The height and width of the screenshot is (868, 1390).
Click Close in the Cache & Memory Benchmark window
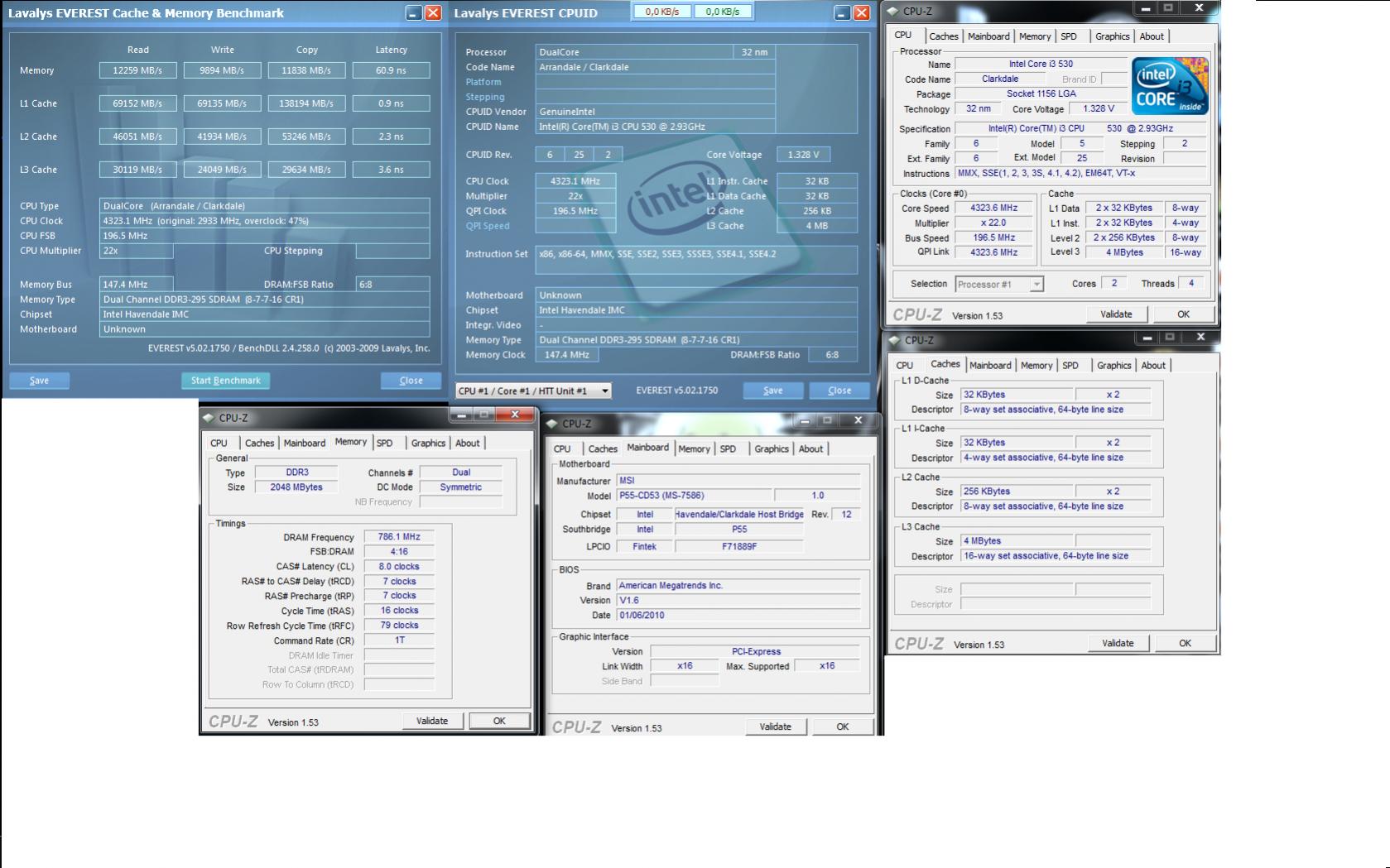(411, 381)
